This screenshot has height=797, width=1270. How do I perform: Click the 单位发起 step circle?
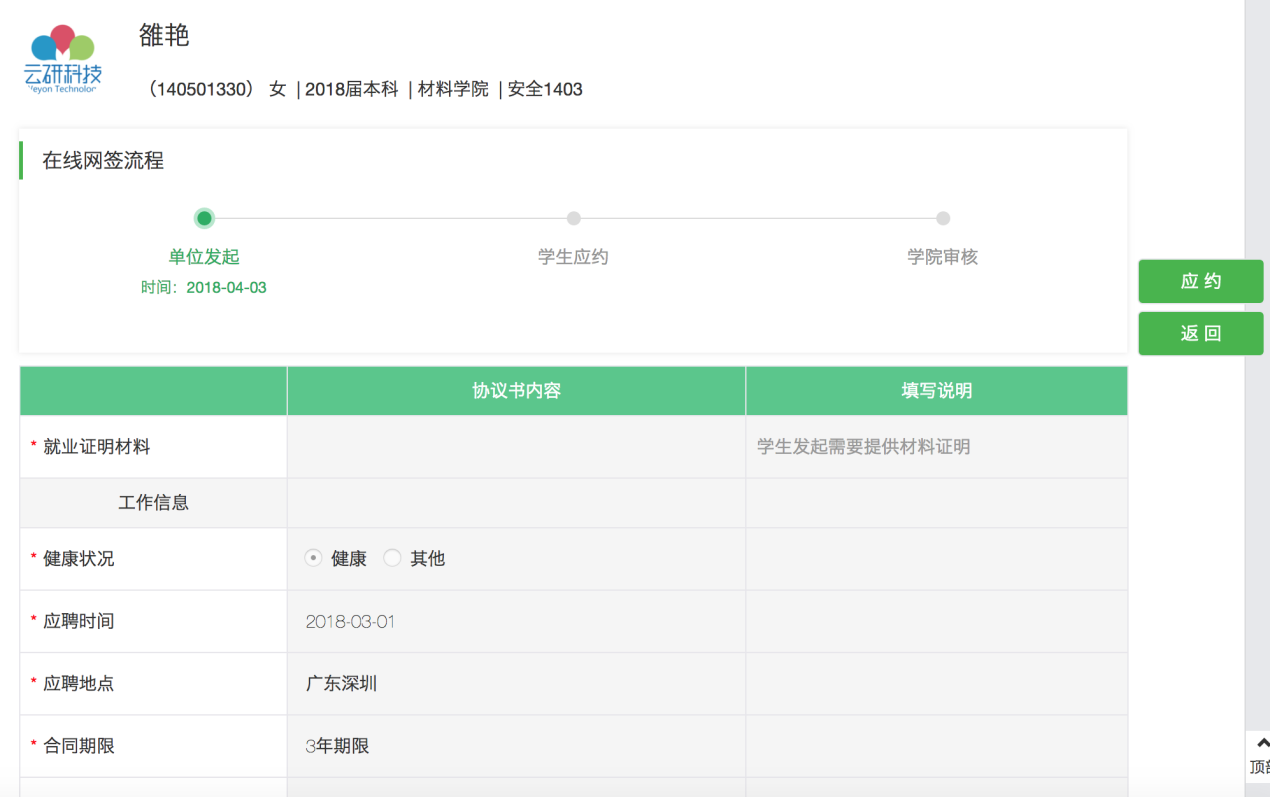[204, 218]
